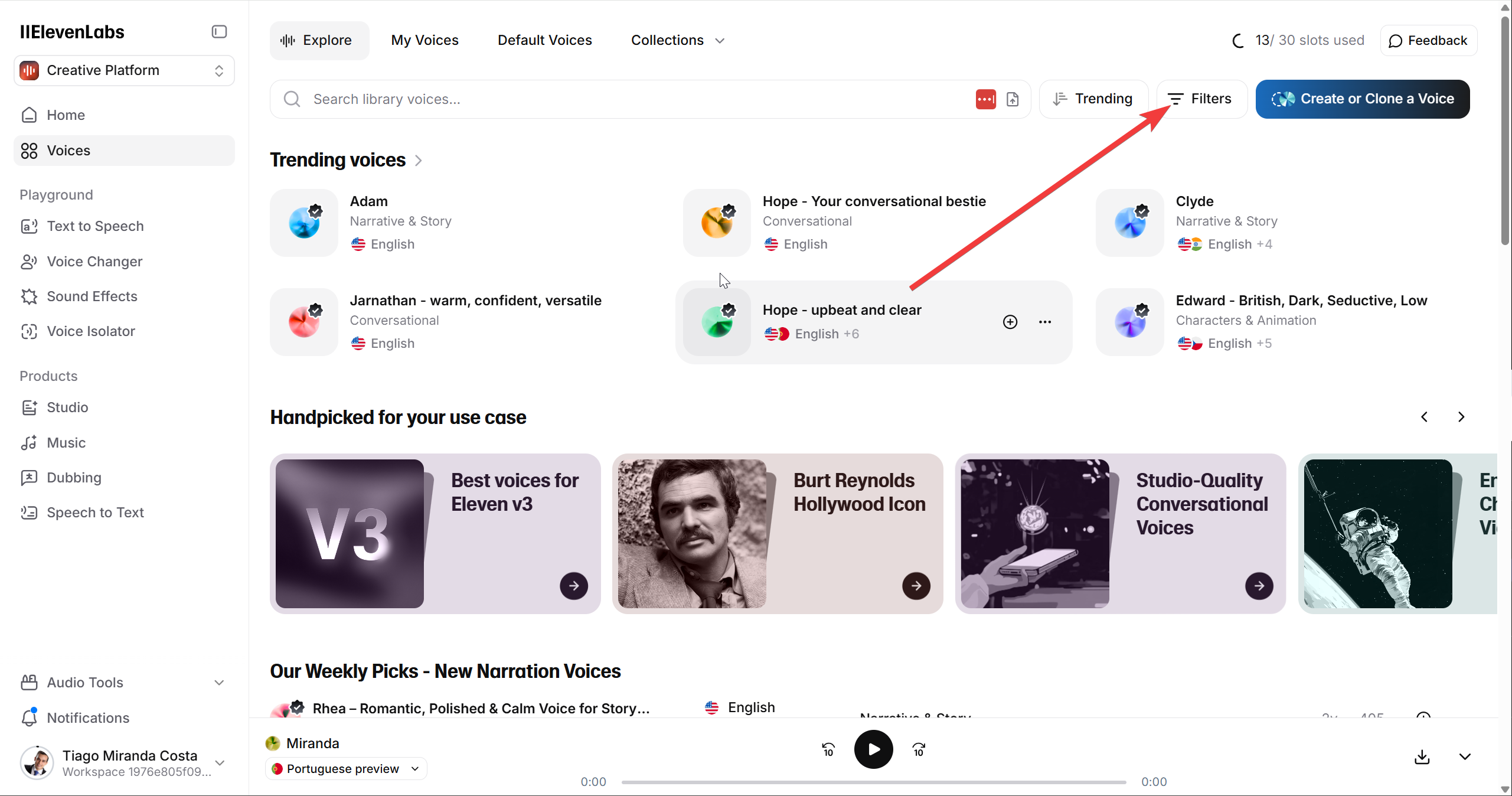The height and width of the screenshot is (796, 1512).
Task: Open Notifications in sidebar
Action: pos(124,718)
